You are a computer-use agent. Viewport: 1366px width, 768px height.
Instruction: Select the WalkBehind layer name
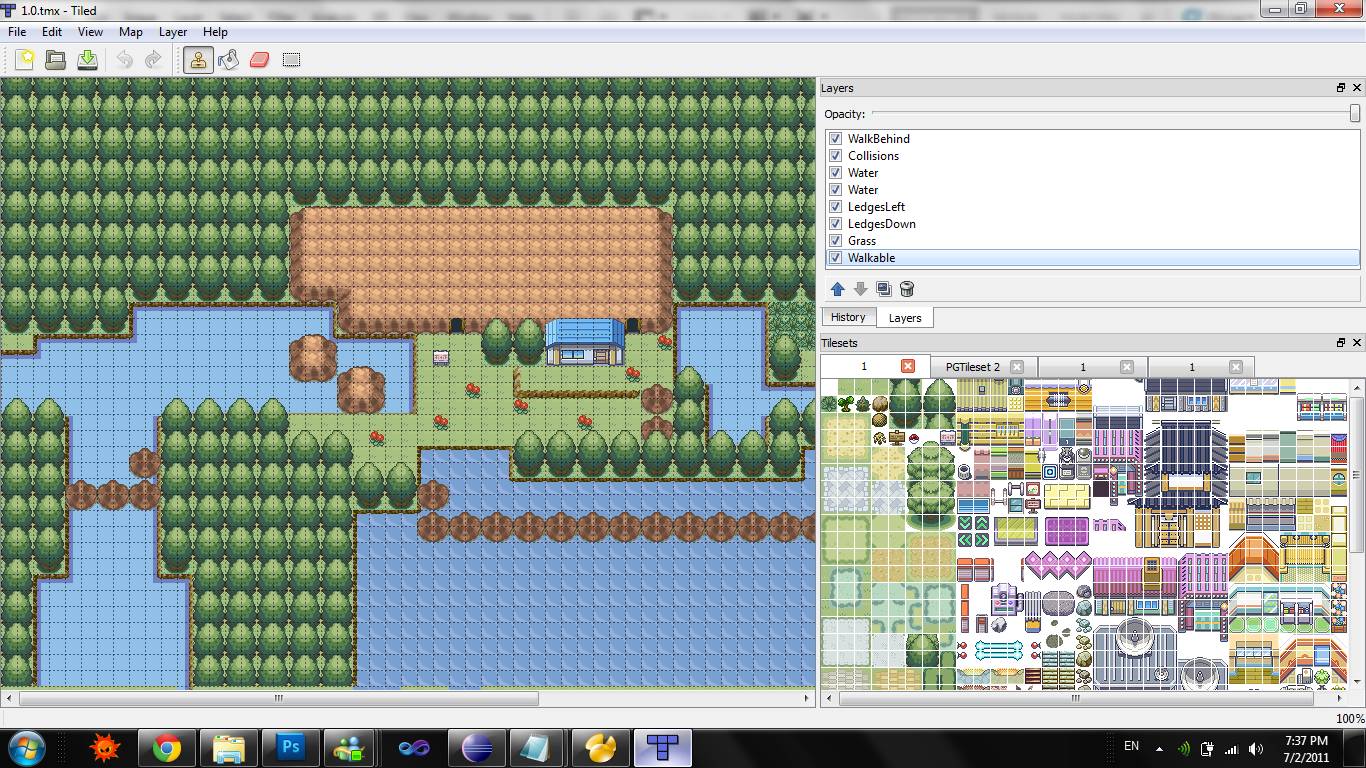[879, 139]
